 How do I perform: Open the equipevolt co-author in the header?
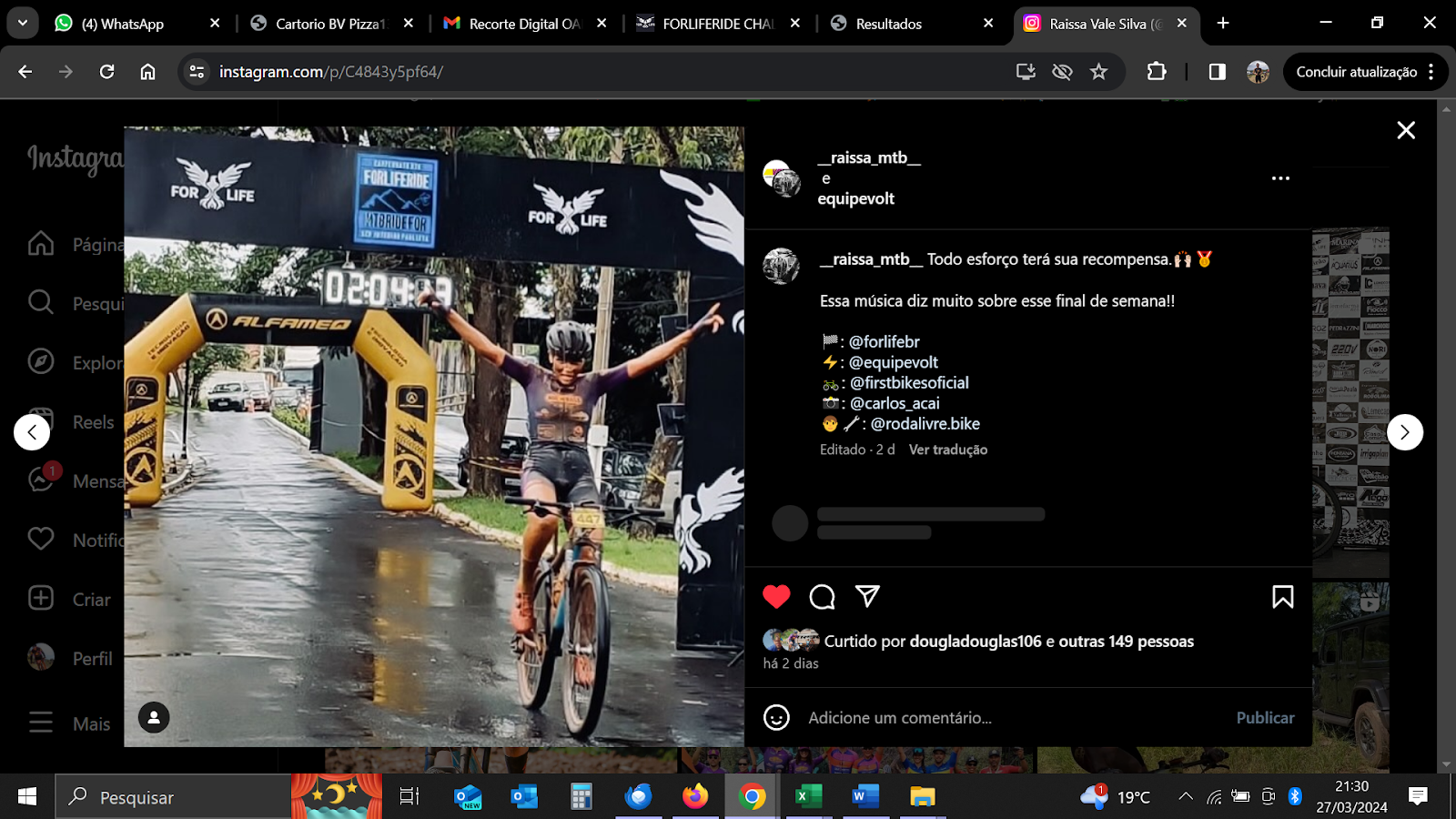(855, 198)
